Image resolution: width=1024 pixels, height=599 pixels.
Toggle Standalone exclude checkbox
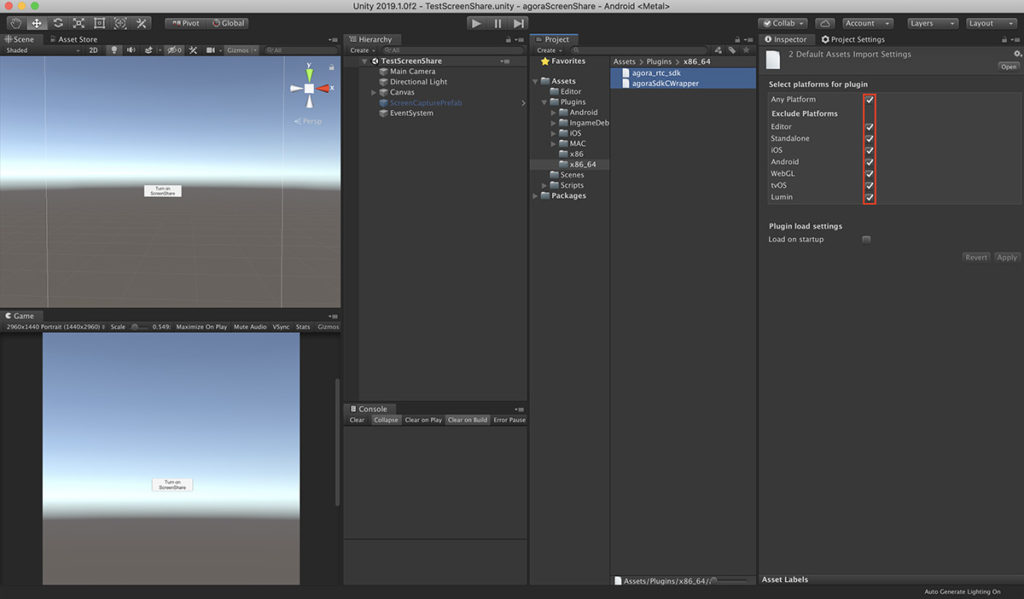pyautogui.click(x=869, y=138)
